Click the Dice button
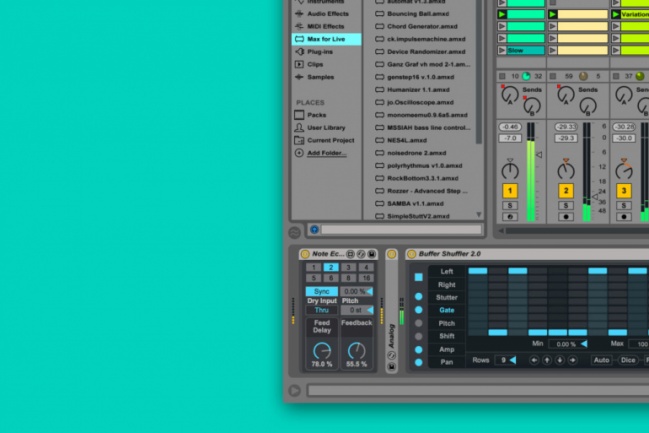Image resolution: width=649 pixels, height=433 pixels. [627, 360]
